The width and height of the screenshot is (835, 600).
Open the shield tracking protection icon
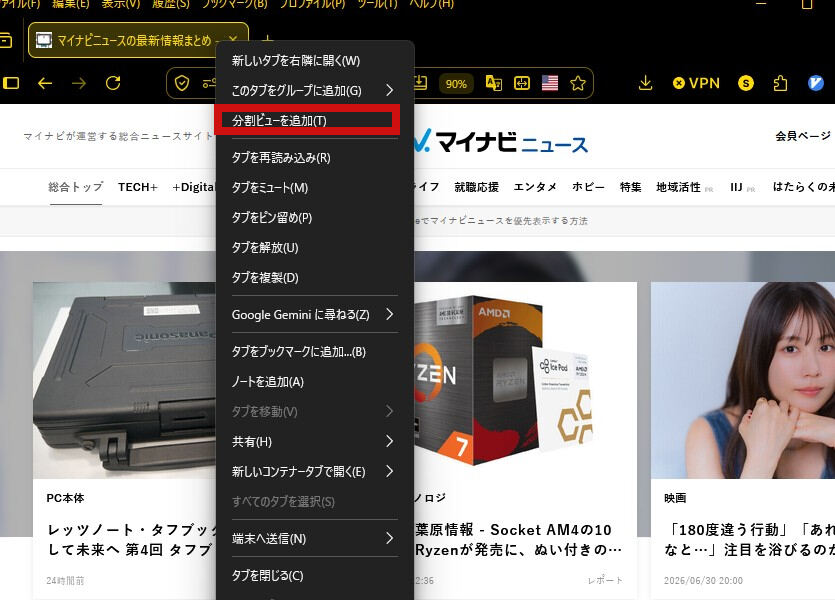pyautogui.click(x=182, y=84)
